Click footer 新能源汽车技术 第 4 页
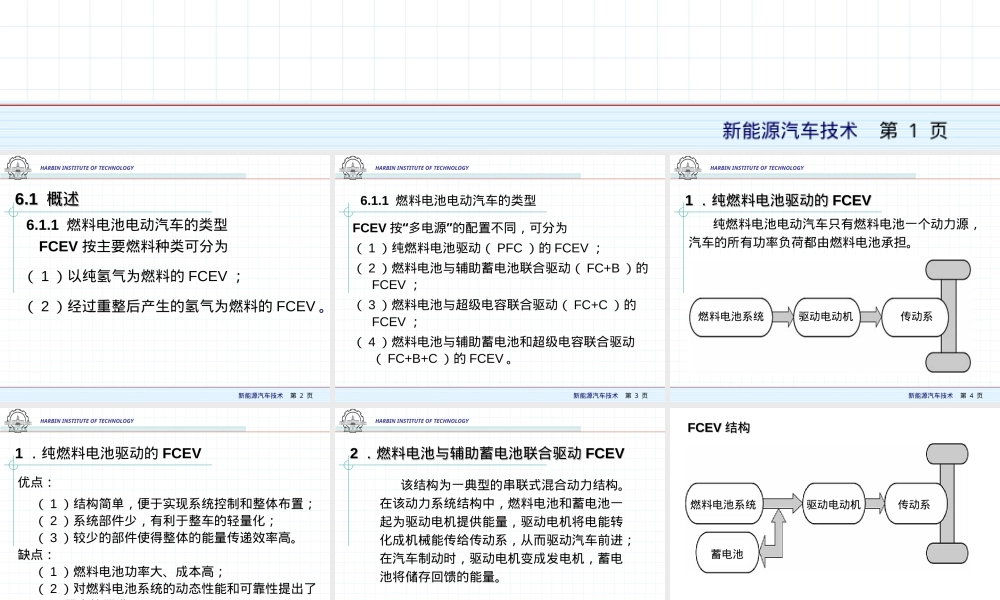 tap(945, 395)
